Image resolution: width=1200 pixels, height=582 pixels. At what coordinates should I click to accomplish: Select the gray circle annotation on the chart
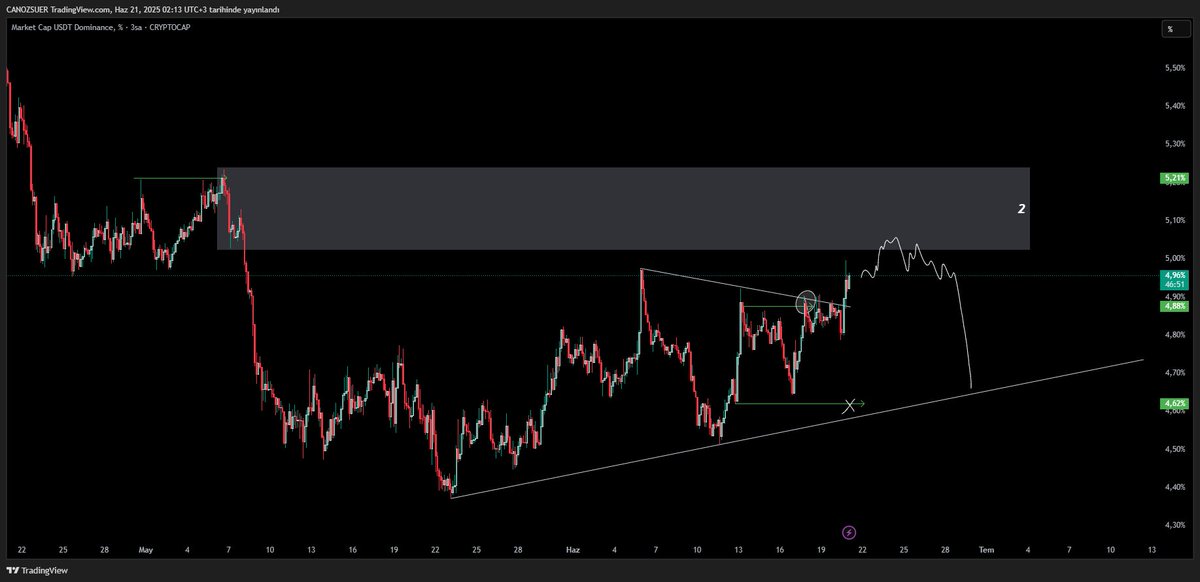point(806,299)
